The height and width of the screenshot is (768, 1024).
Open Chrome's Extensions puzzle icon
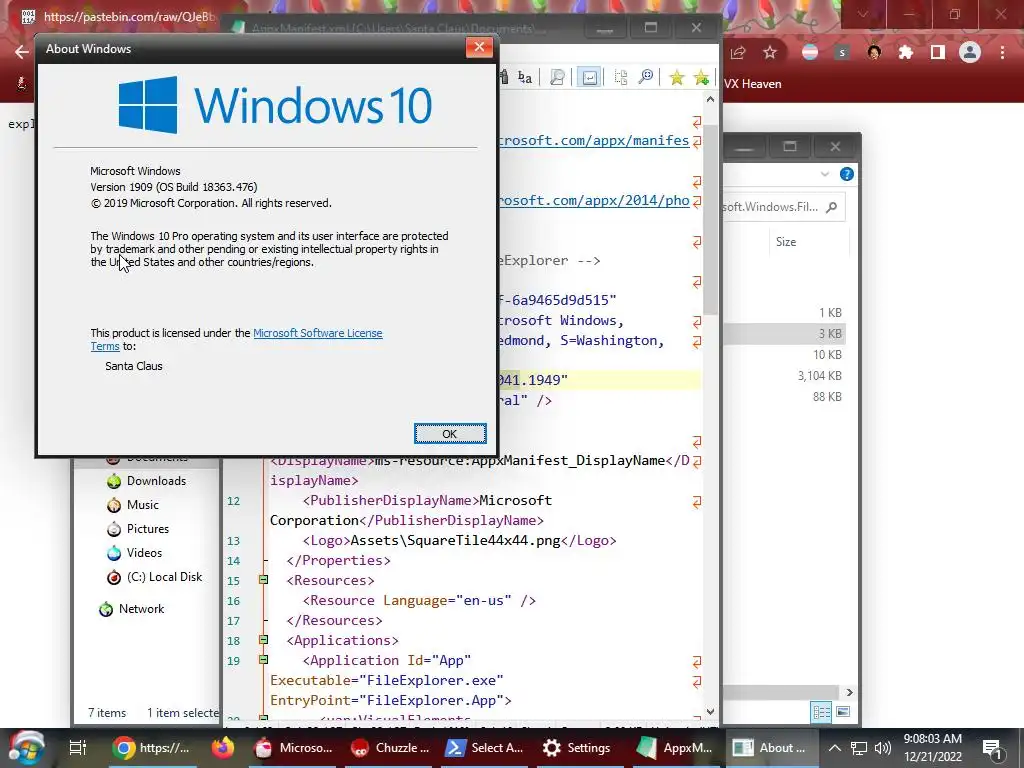pos(906,53)
